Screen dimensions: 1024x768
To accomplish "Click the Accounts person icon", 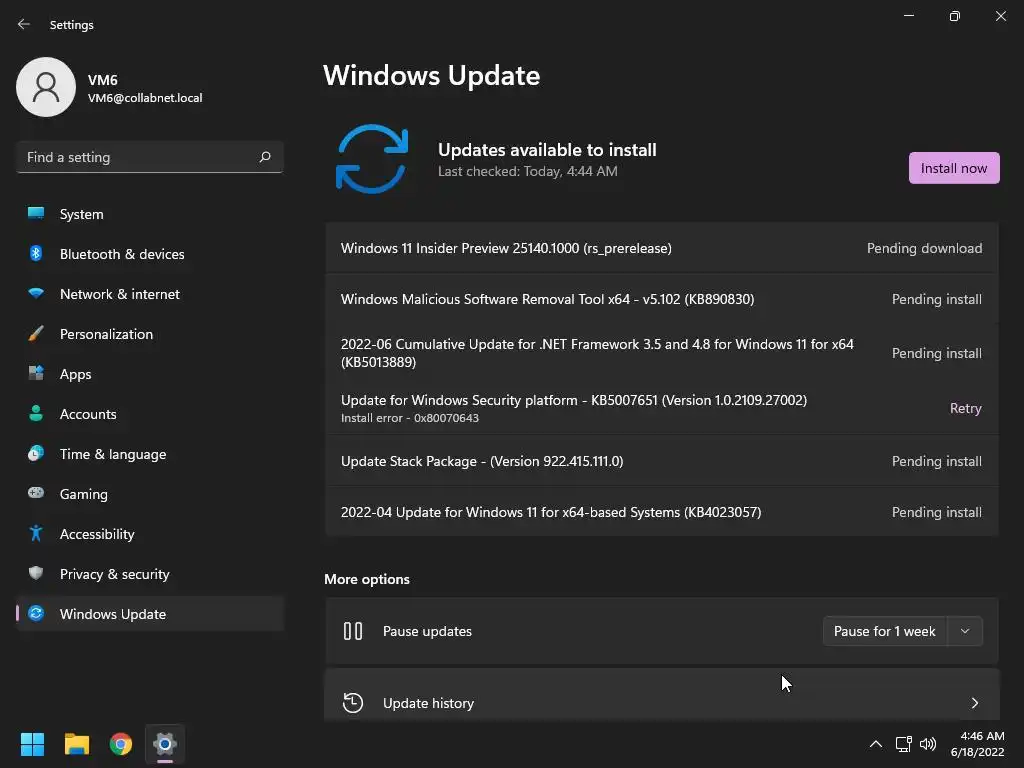I will (36, 413).
